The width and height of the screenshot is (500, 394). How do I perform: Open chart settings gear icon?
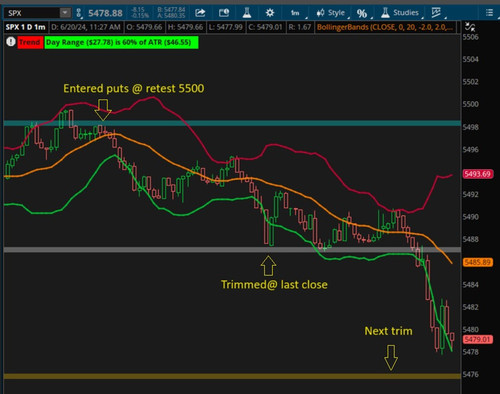click(270, 13)
